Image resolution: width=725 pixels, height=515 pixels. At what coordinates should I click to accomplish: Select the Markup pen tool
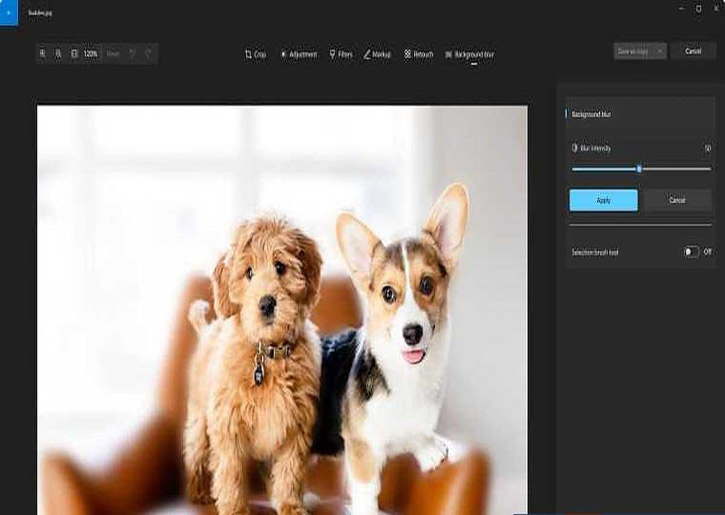click(x=377, y=54)
